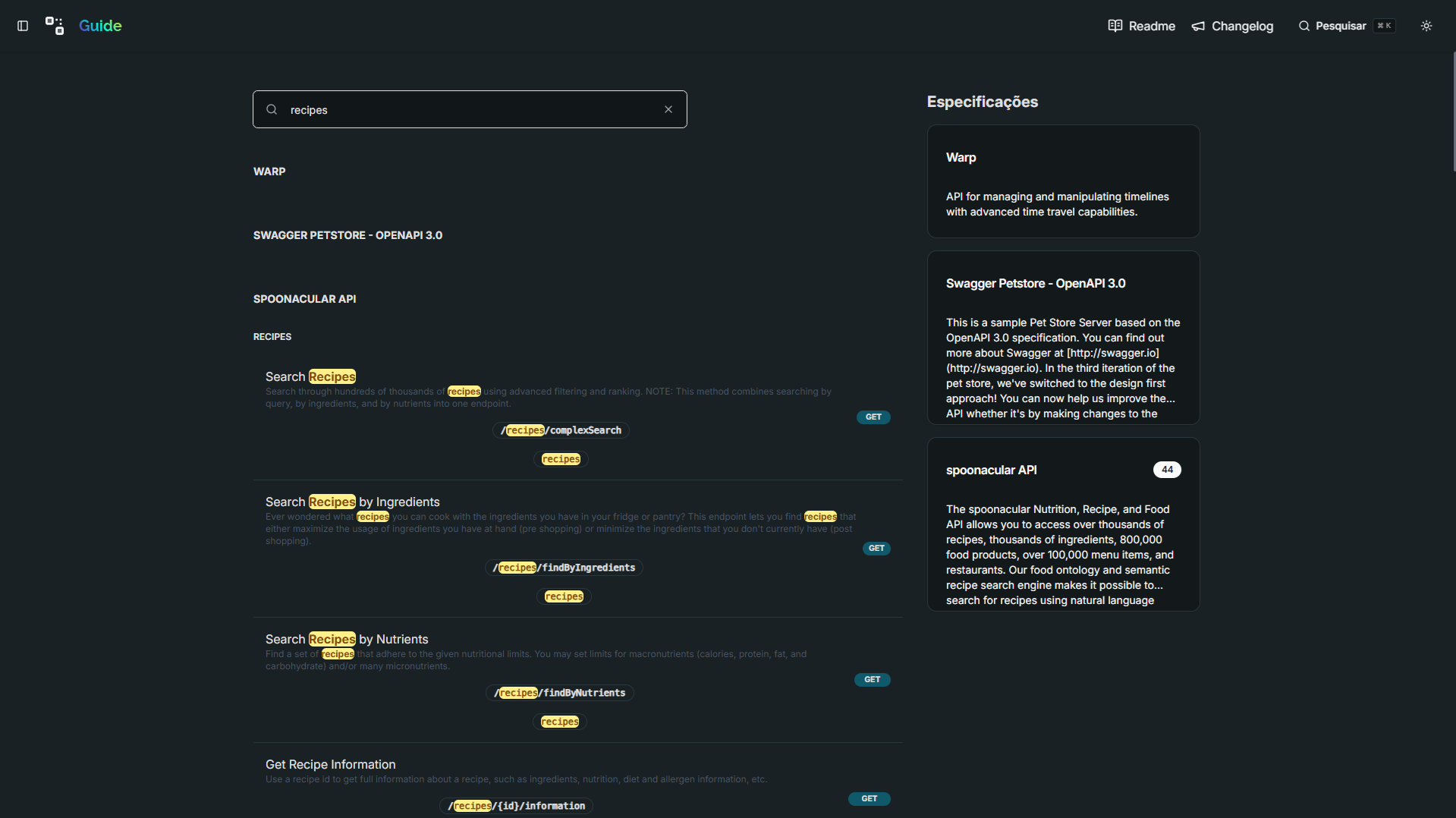Image resolution: width=1456 pixels, height=818 pixels.
Task: Click the /recipes/complexSearch path chip
Action: [561, 430]
